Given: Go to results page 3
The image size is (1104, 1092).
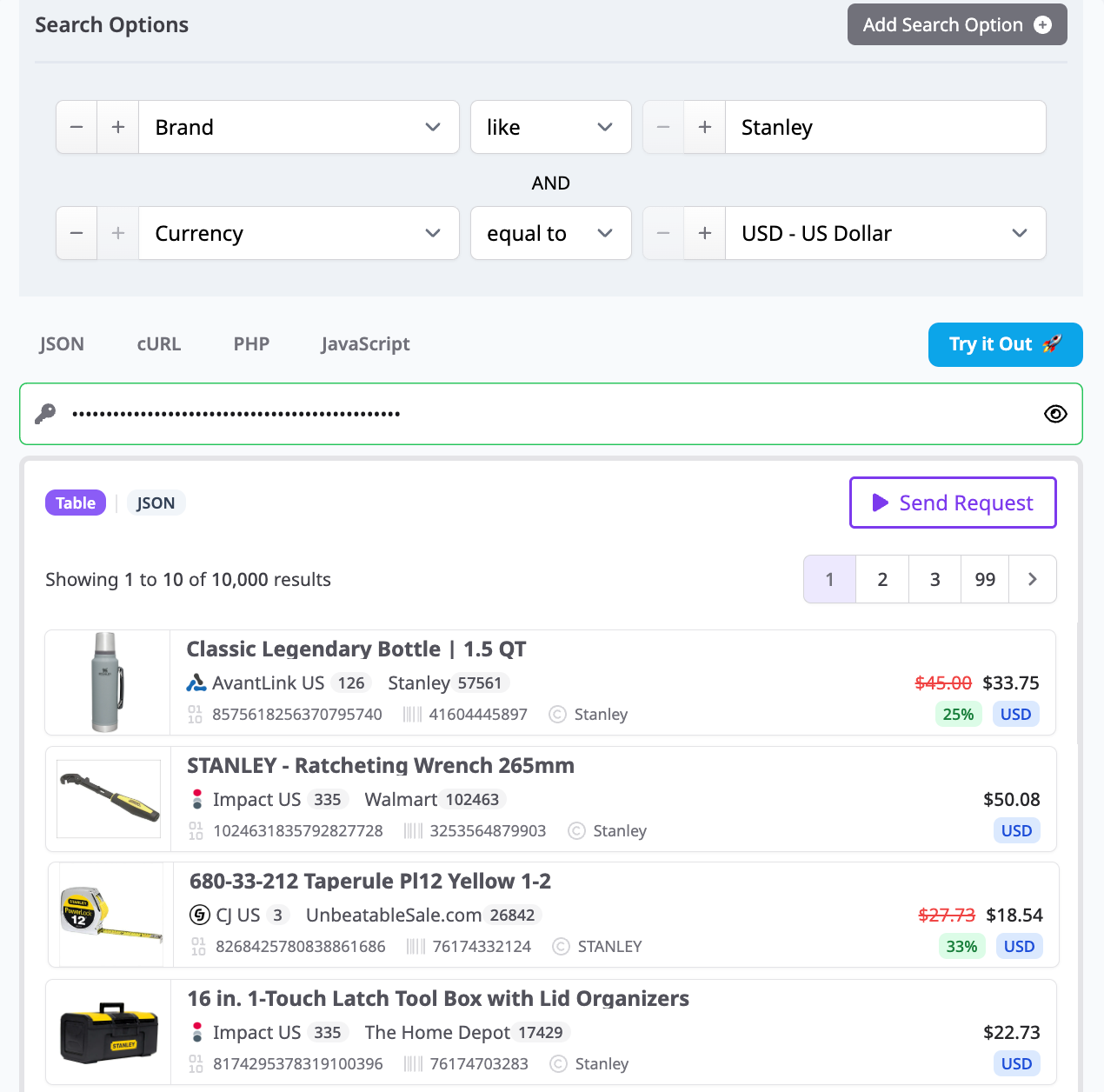Looking at the screenshot, I should point(934,579).
